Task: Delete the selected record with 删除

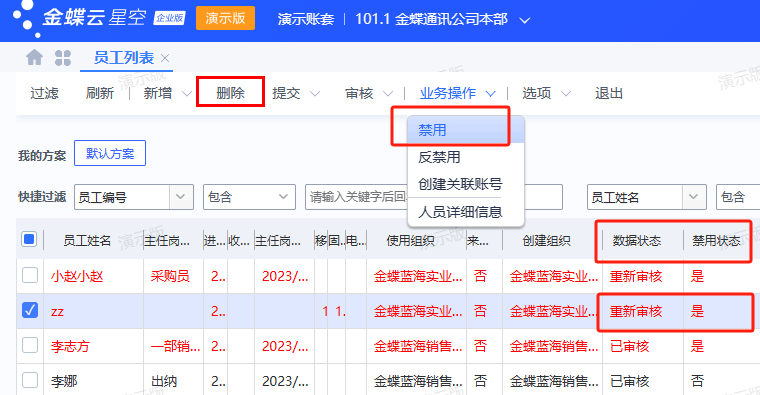Action: point(230,93)
